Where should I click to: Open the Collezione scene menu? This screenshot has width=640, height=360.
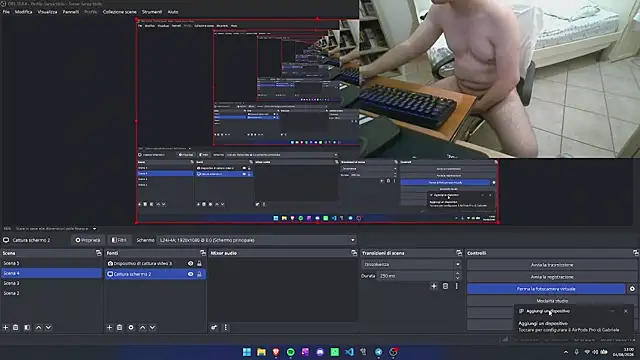tap(120, 12)
